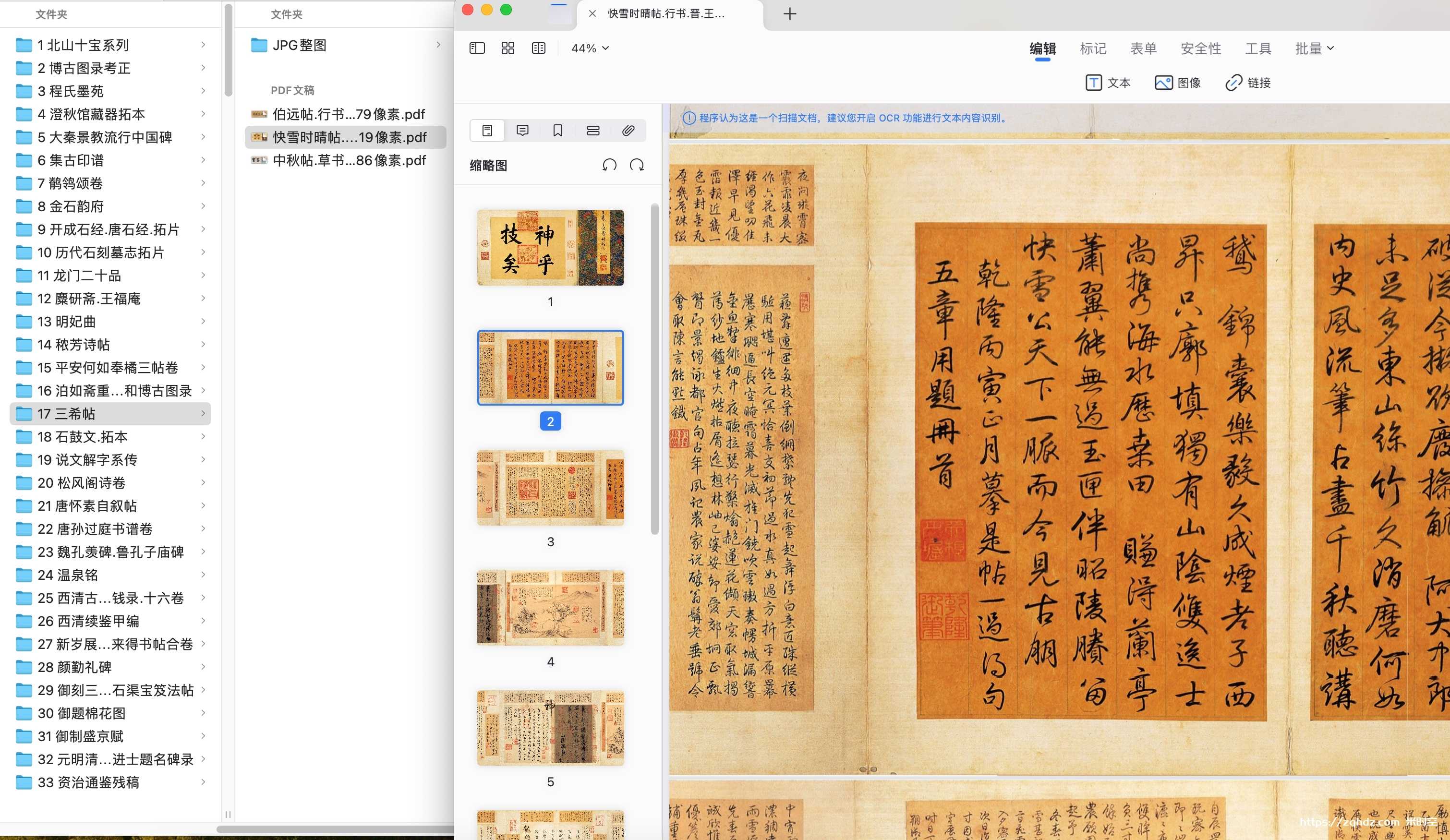Open the attachments paperclip panel
This screenshot has width=1450, height=840.
[x=628, y=131]
